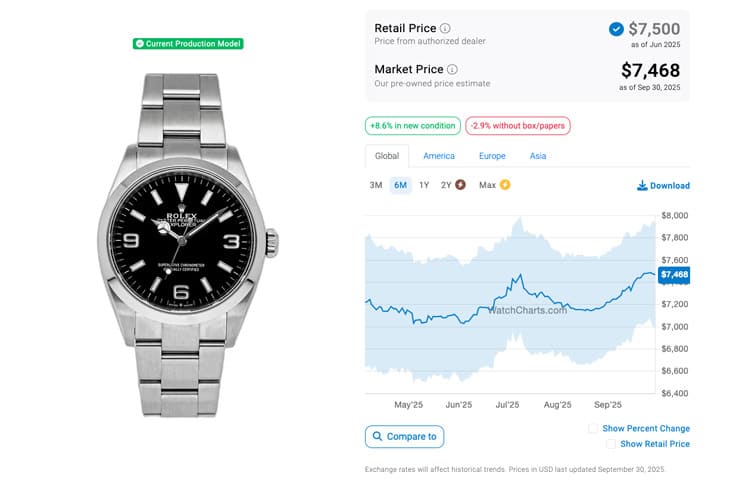Select the 1Y time range
730x482 pixels.
[424, 185]
